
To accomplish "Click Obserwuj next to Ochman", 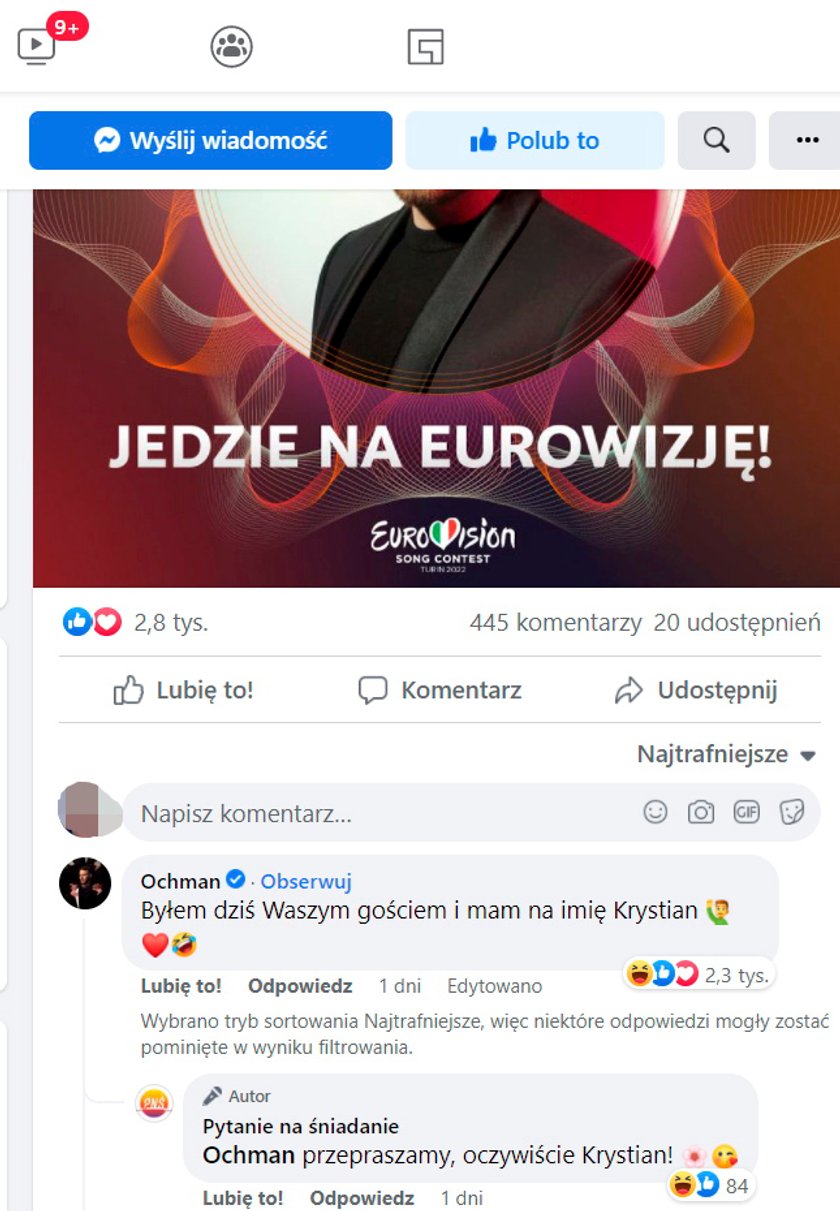I will (306, 881).
